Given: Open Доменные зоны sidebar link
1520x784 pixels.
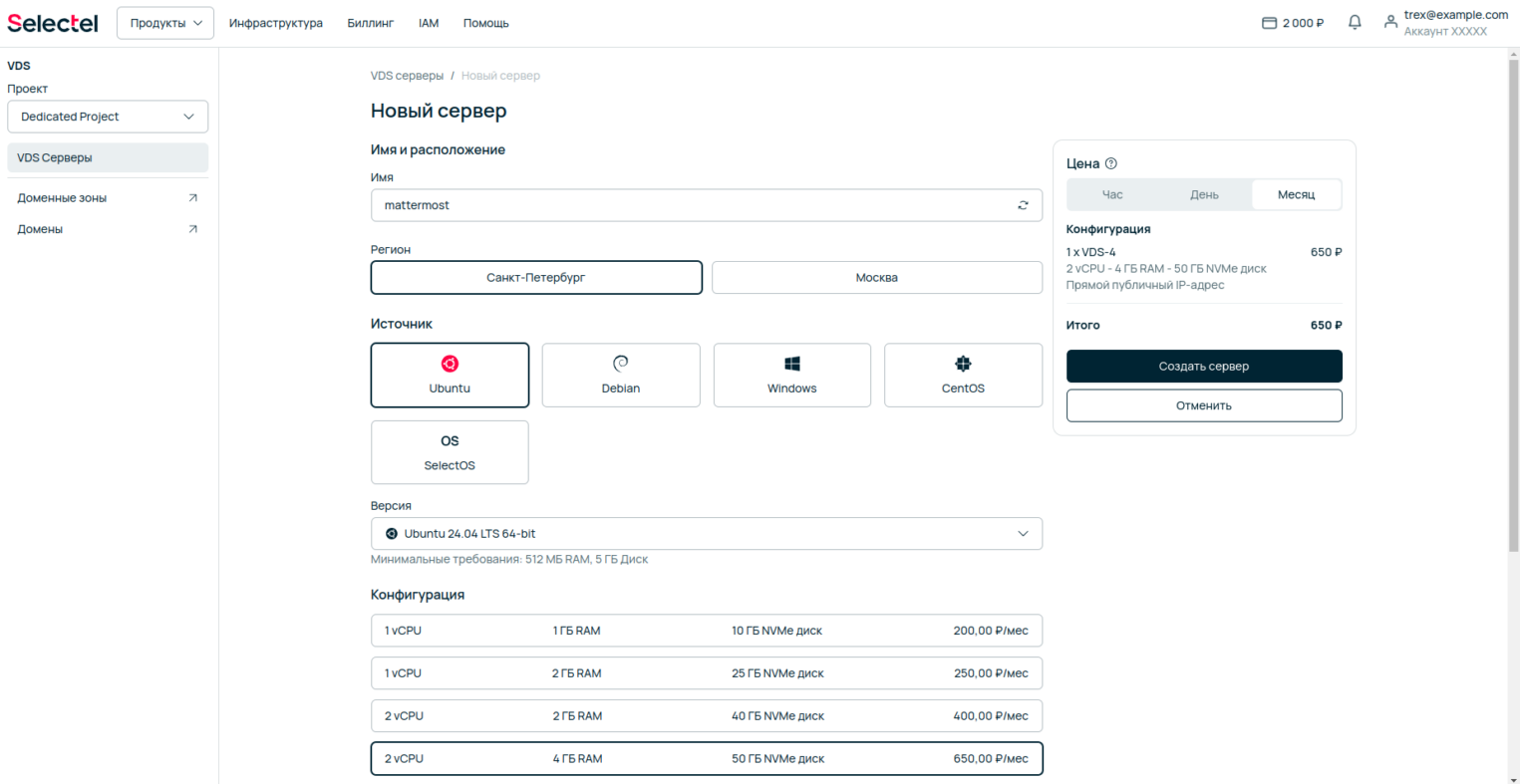Looking at the screenshot, I should (62, 198).
